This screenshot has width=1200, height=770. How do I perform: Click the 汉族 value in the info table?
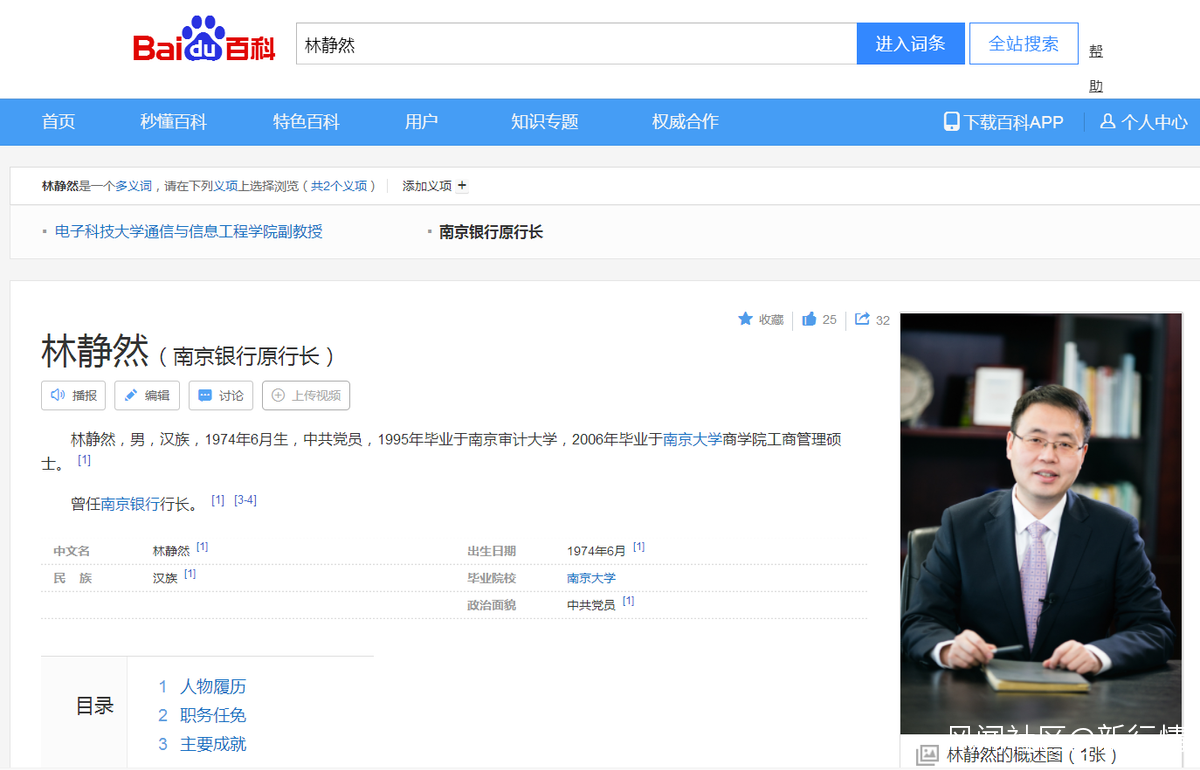(x=165, y=578)
